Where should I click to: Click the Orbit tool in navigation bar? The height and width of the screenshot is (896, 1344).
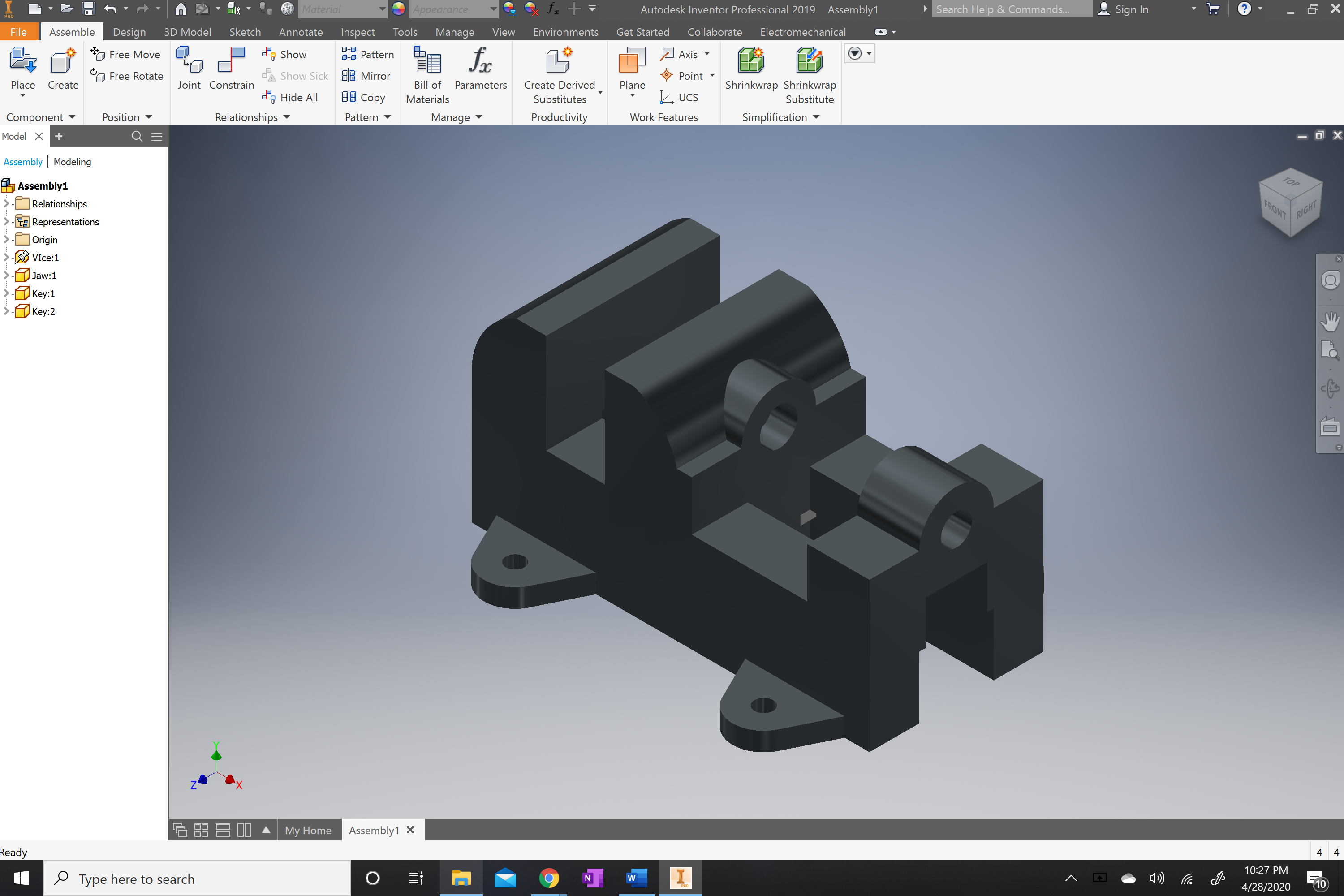click(x=1330, y=388)
